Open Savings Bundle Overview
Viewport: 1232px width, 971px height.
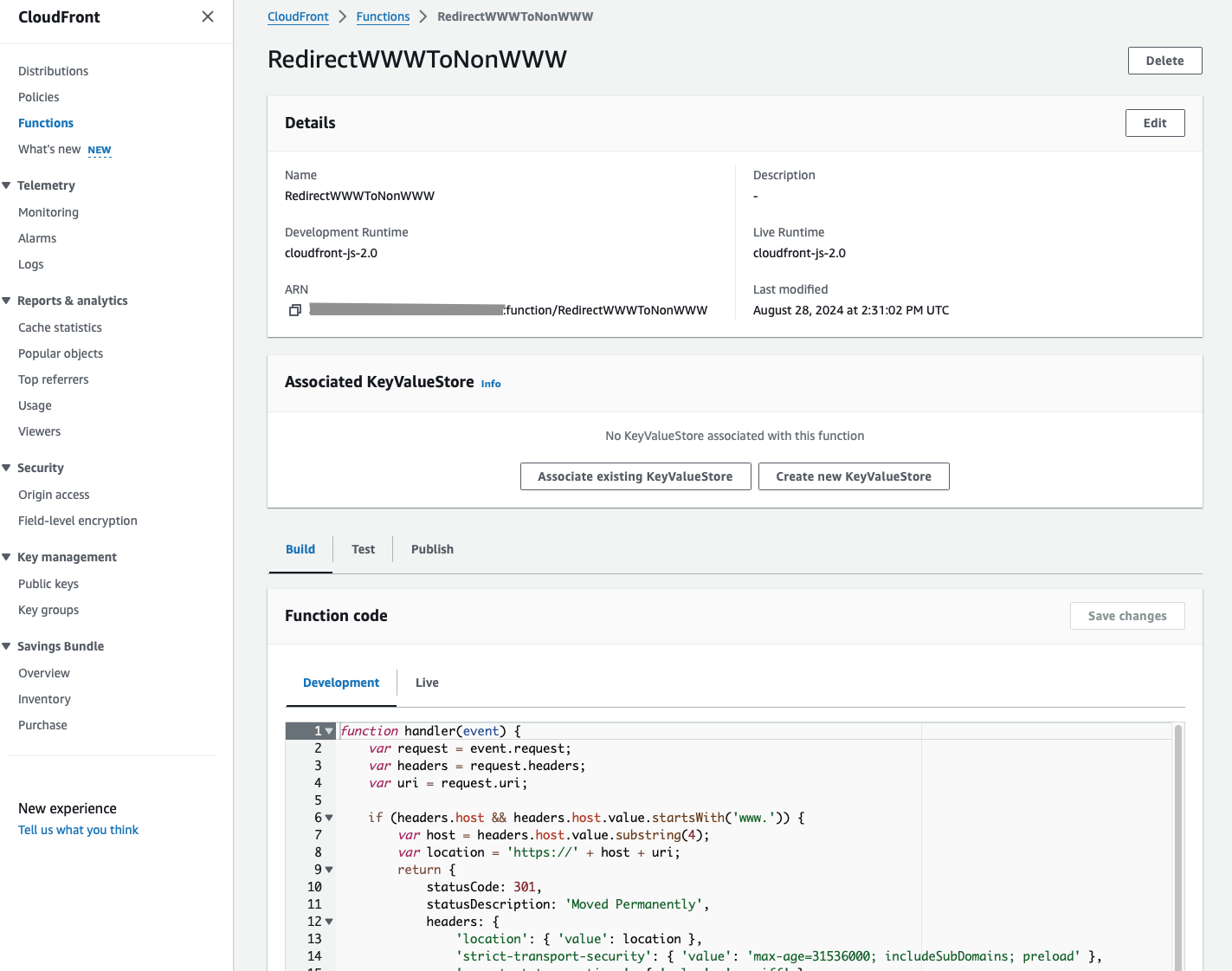pos(44,673)
